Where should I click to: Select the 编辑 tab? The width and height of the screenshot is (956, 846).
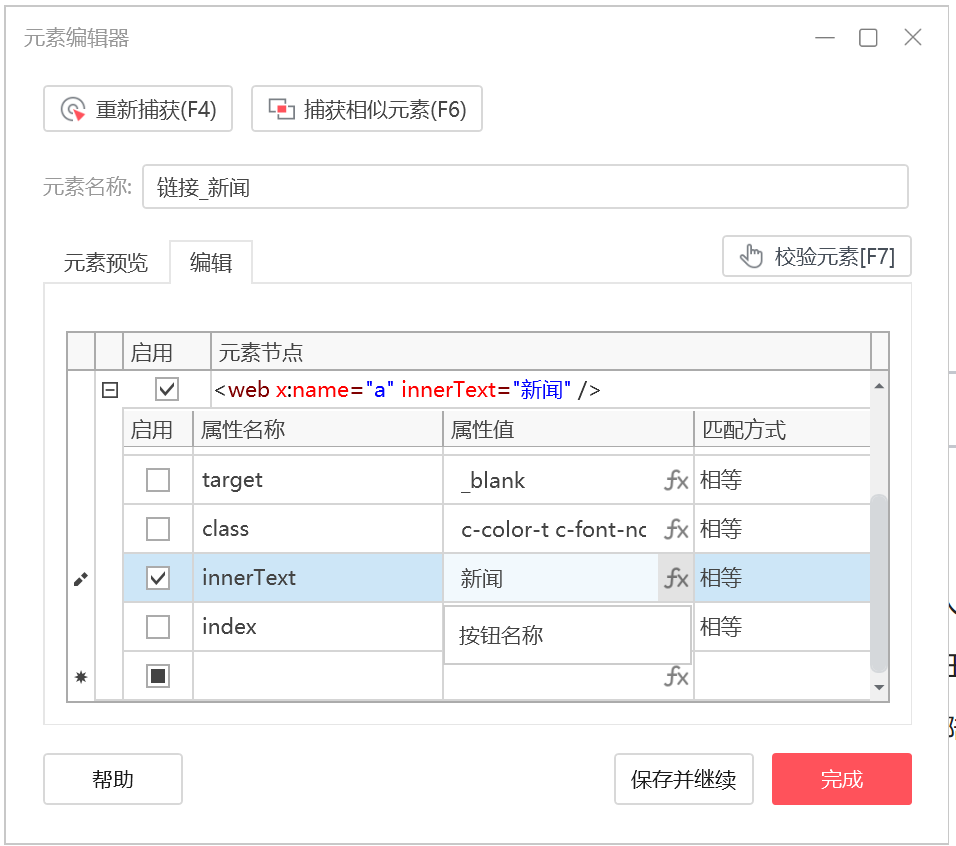[x=211, y=263]
